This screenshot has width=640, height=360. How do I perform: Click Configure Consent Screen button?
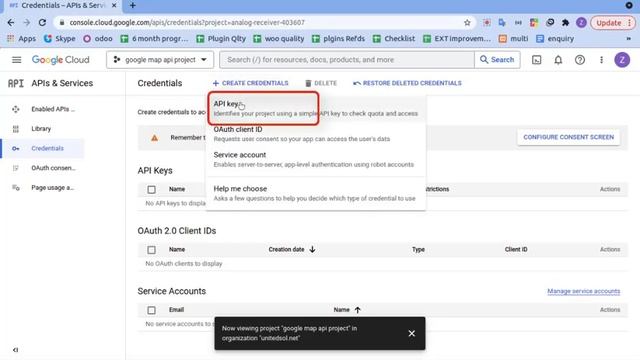(569, 137)
